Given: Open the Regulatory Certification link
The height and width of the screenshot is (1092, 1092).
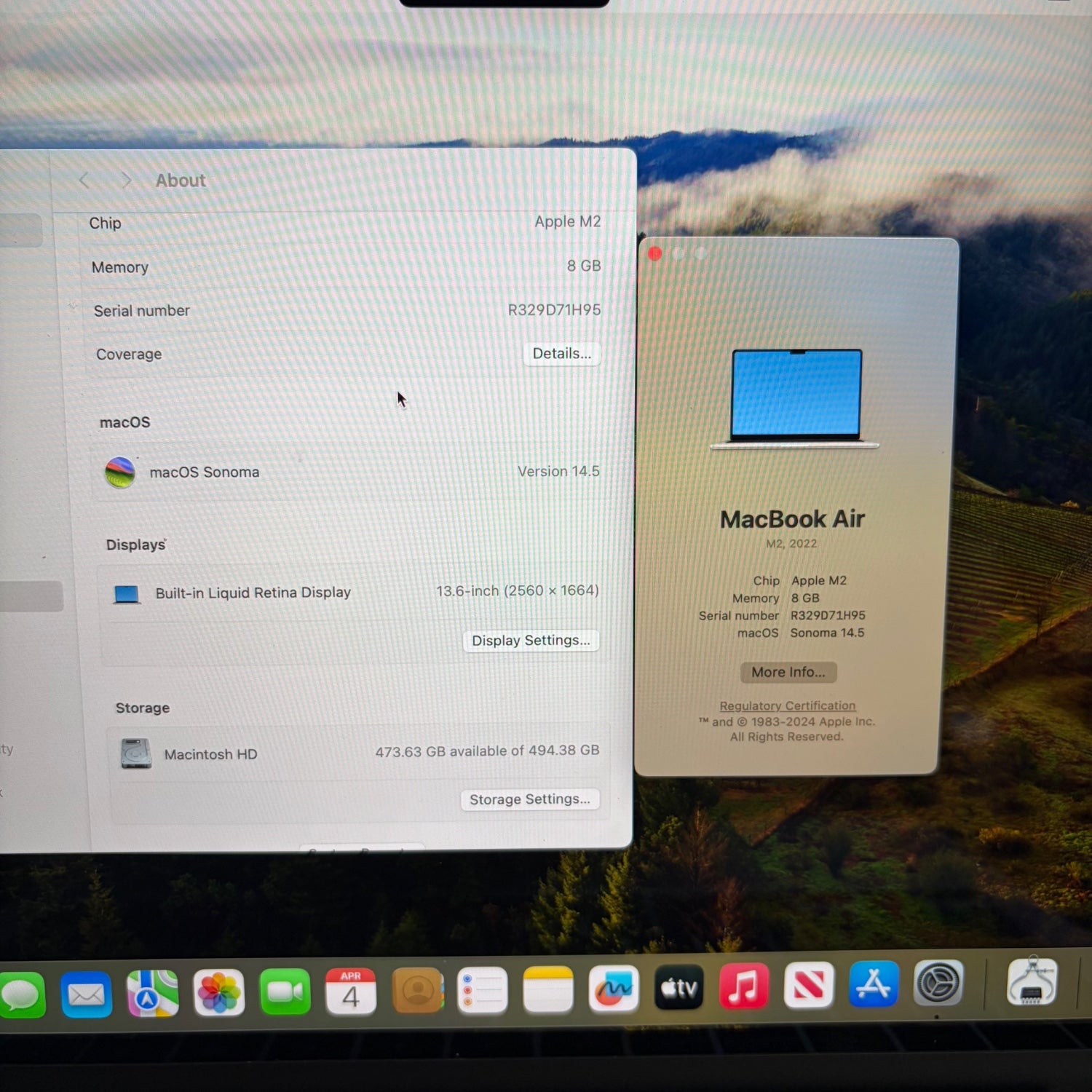Looking at the screenshot, I should click(788, 705).
